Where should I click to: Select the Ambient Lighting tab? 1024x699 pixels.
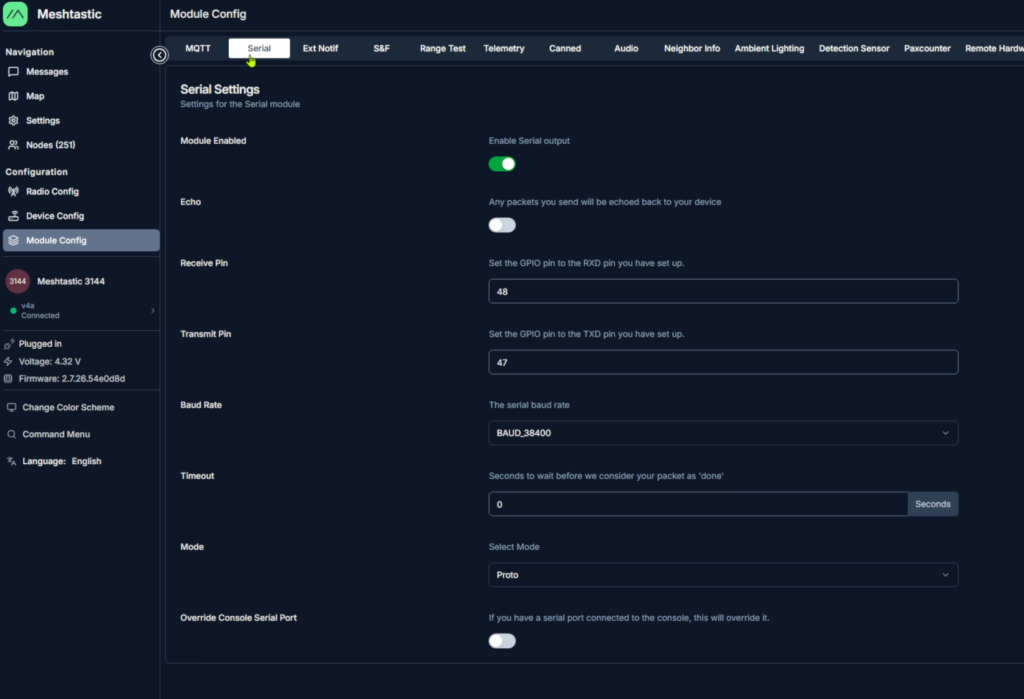pyautogui.click(x=769, y=48)
